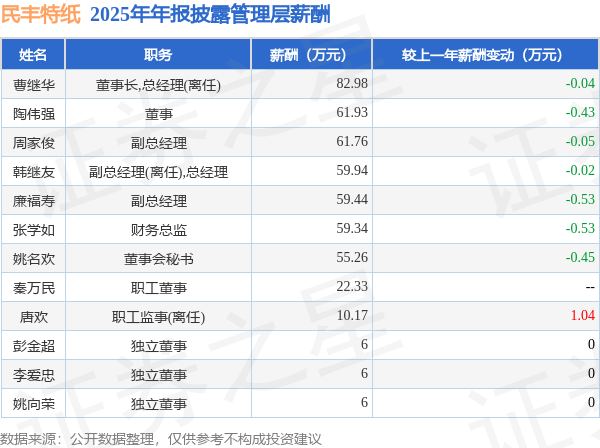This screenshot has width=600, height=448.
Task: Select 秦万民's salary 22.33
Action: 352,286
